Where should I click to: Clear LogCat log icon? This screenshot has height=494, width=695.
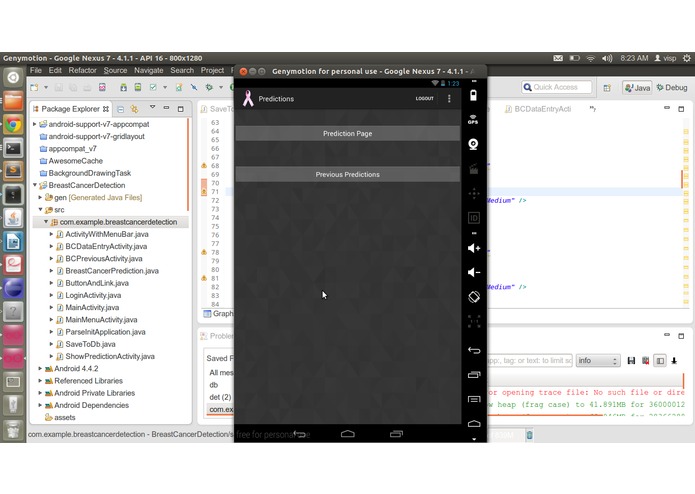coord(645,361)
